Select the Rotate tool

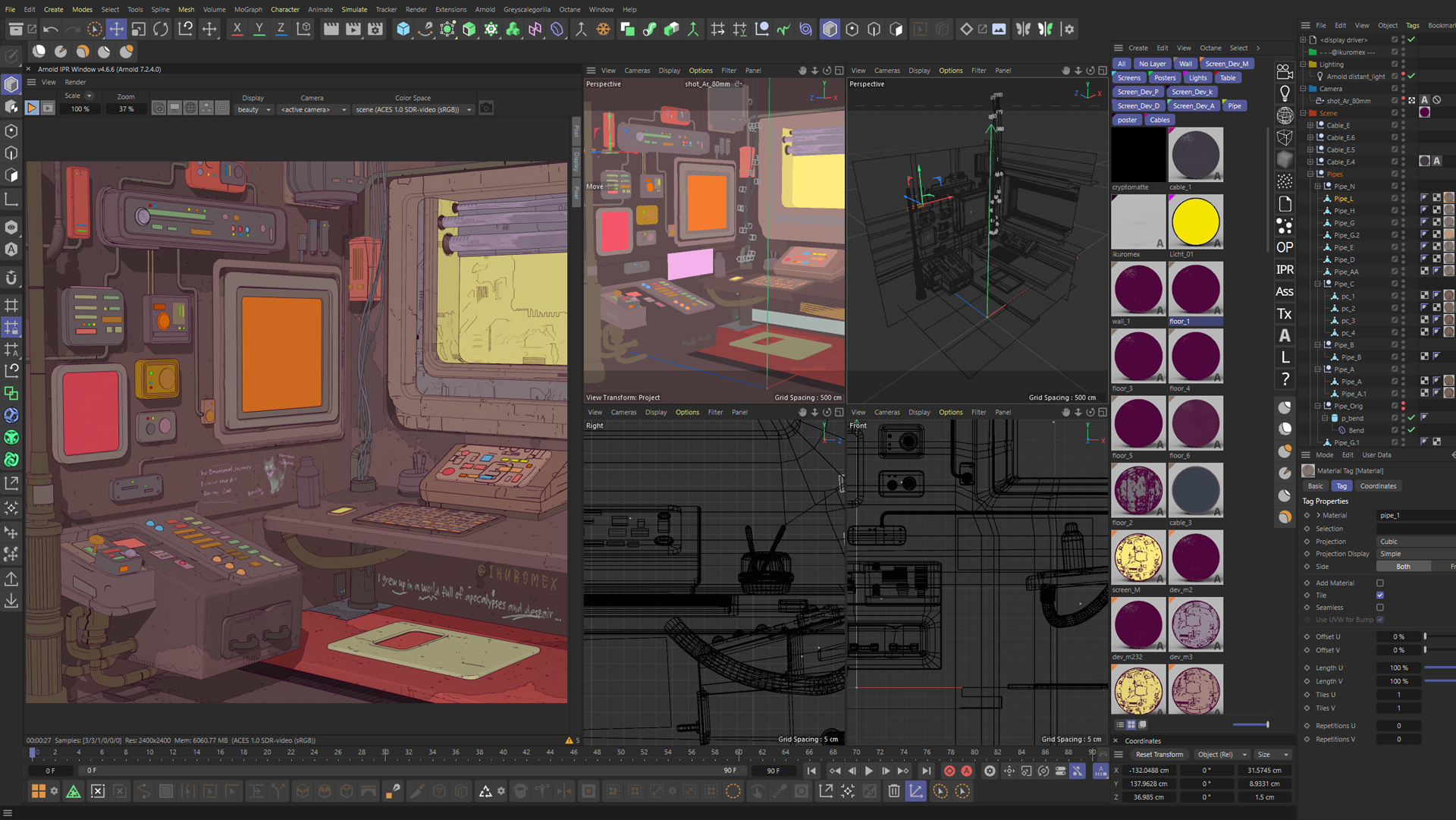[161, 29]
